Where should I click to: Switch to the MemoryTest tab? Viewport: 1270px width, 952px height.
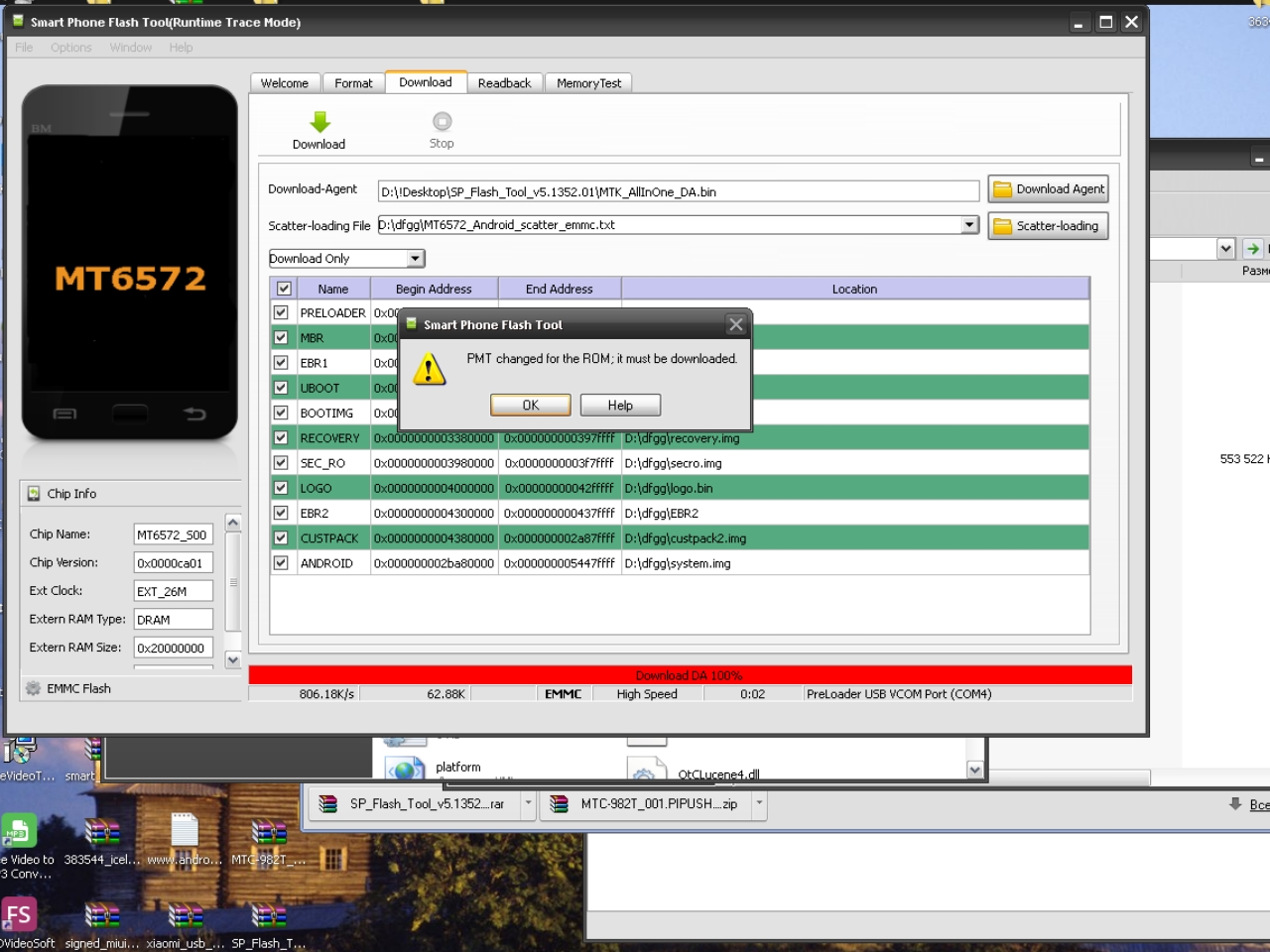588,83
